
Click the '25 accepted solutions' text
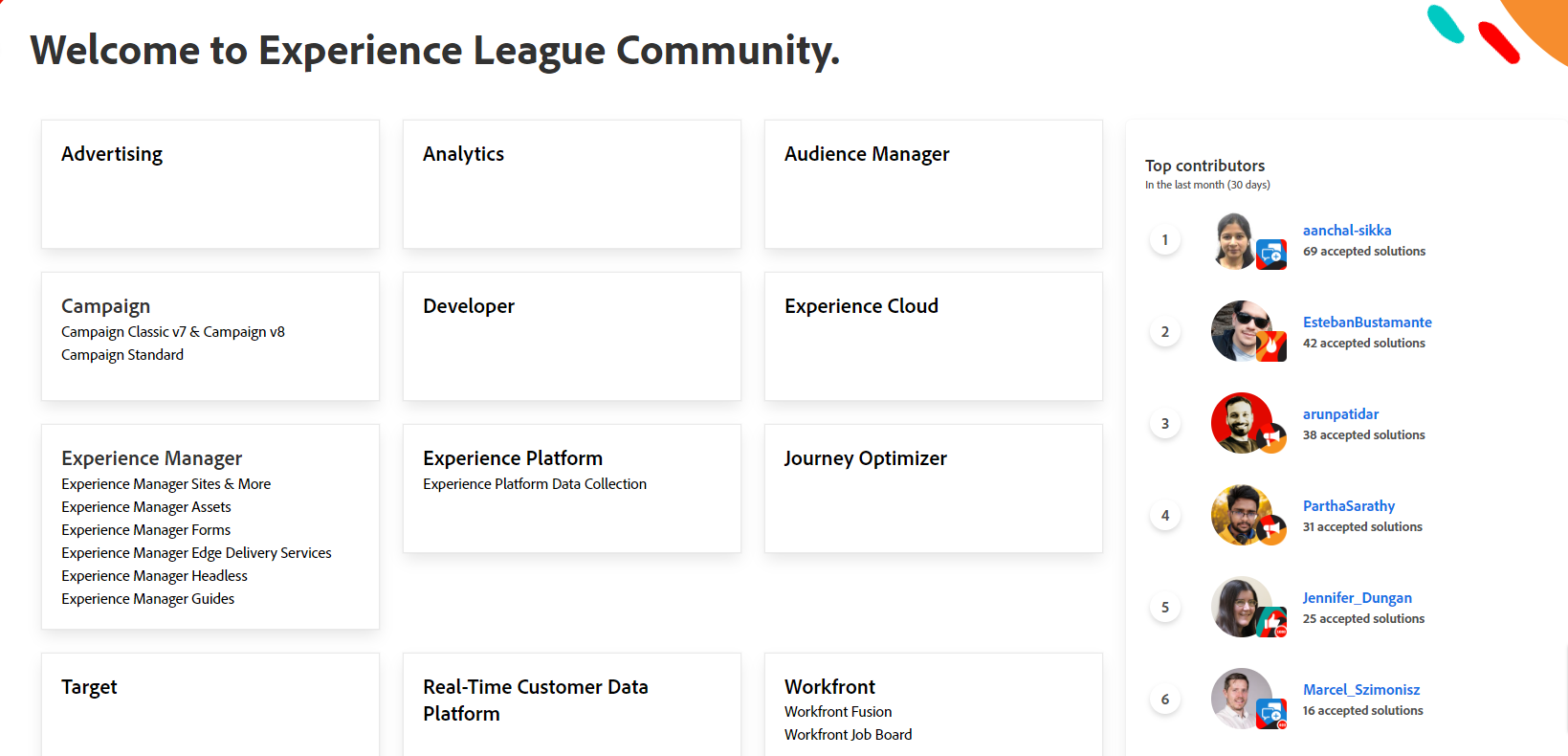coord(1363,619)
